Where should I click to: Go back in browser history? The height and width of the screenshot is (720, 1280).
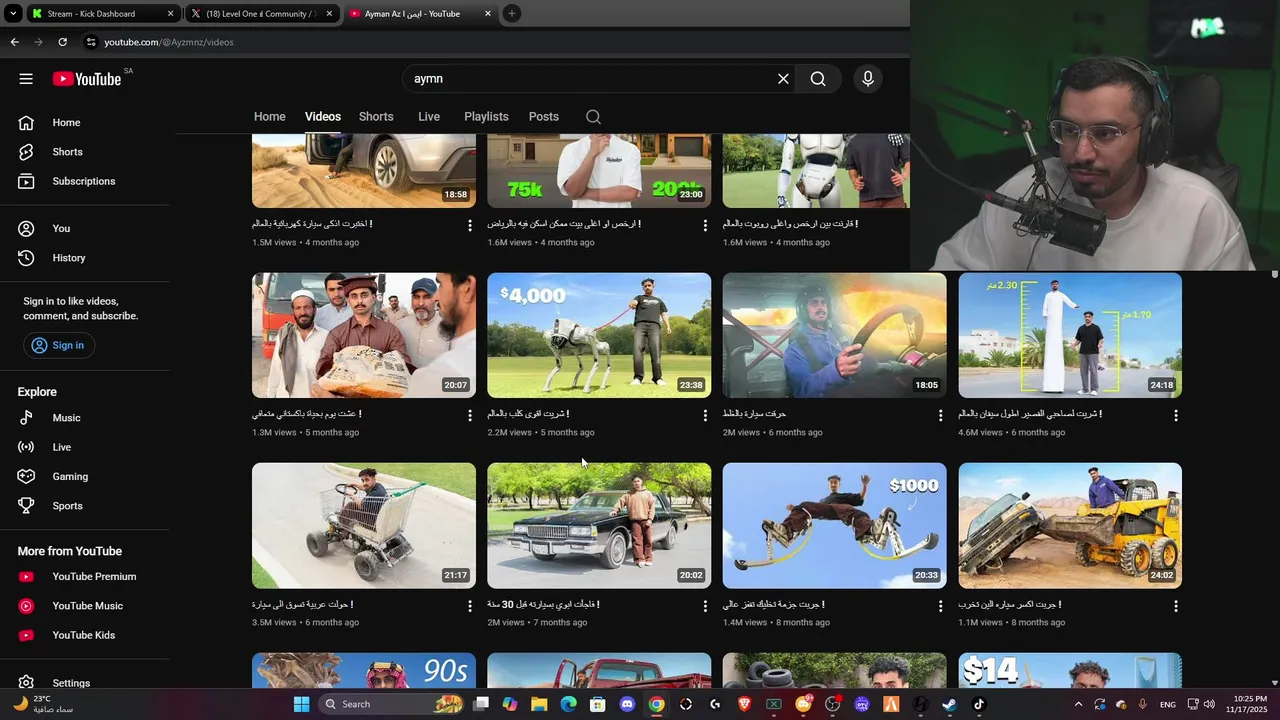pos(14,42)
